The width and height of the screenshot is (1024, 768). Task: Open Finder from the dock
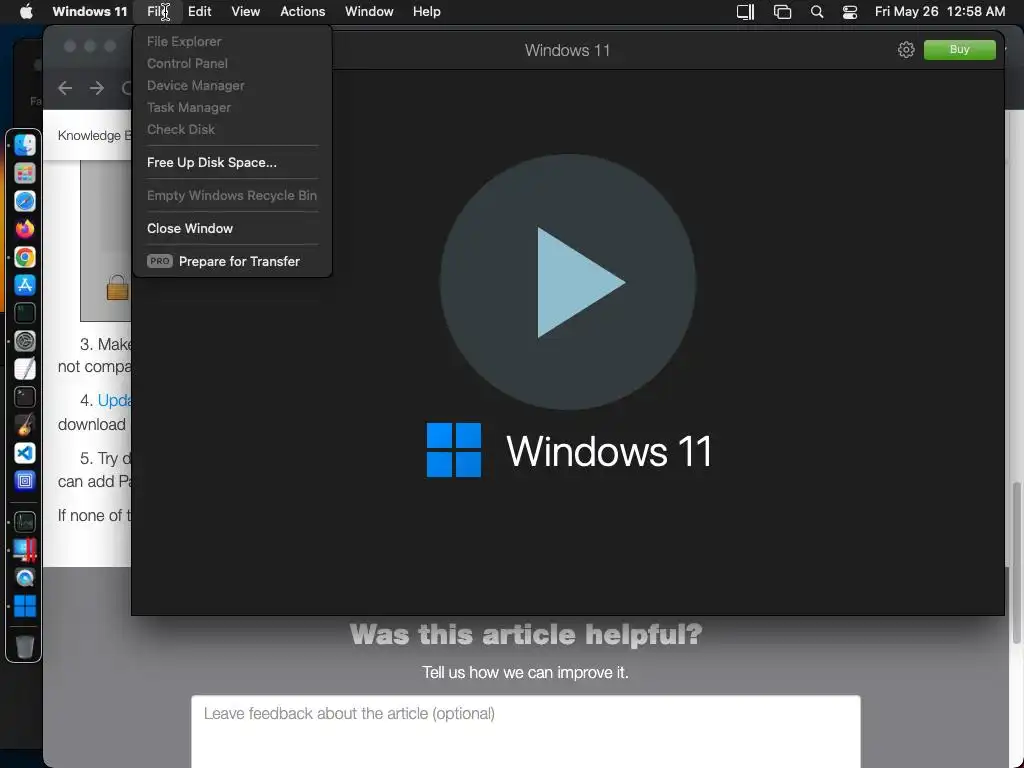coord(25,145)
